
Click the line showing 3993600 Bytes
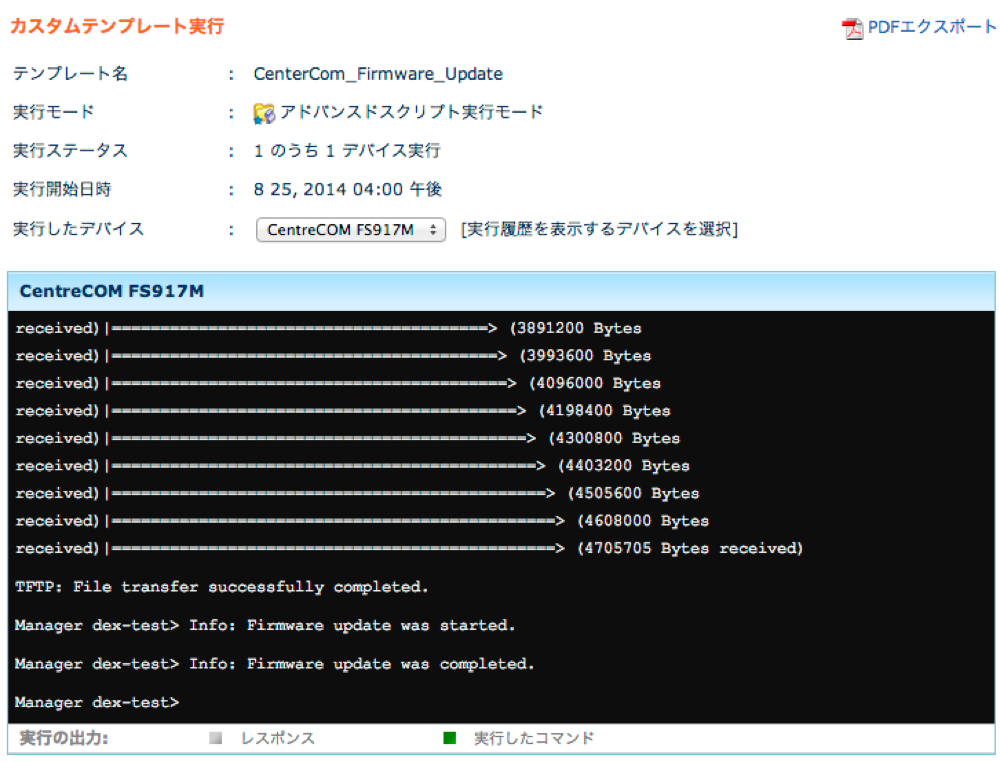coord(333,356)
